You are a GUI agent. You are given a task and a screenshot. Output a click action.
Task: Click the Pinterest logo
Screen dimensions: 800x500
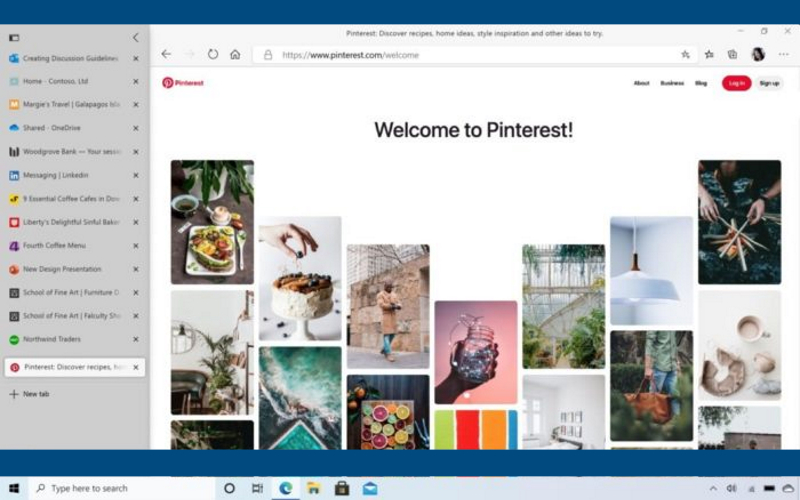click(183, 83)
